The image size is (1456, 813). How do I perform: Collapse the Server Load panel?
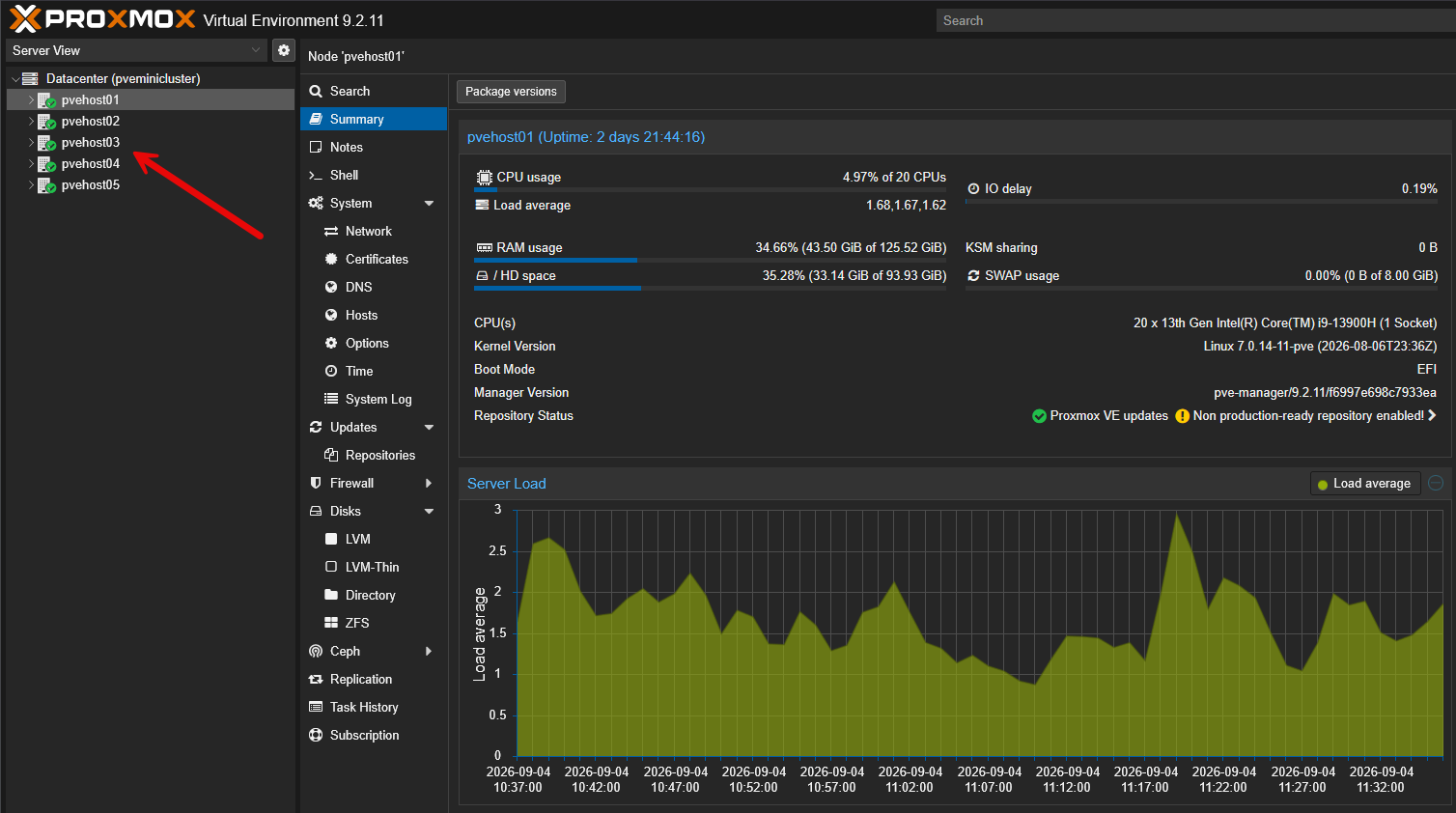point(1436,483)
